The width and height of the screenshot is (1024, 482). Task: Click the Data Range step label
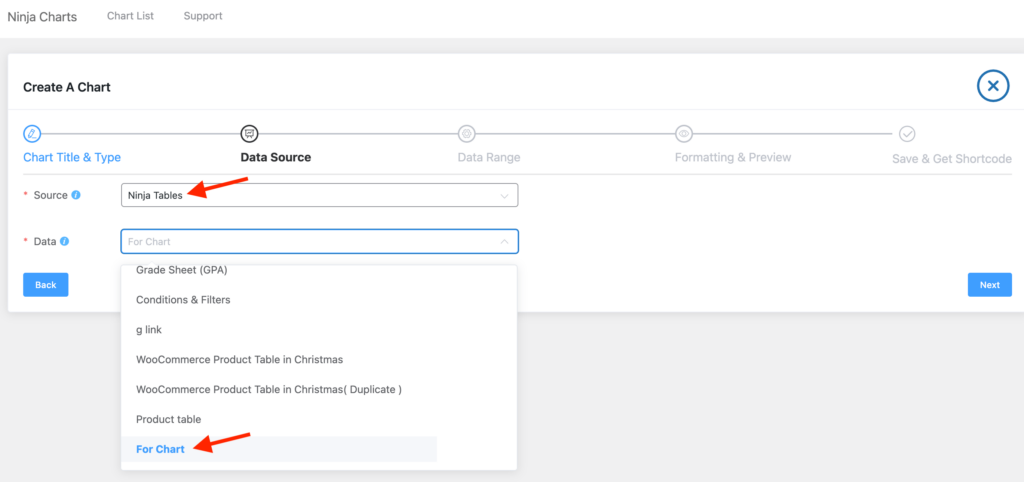pyautogui.click(x=489, y=157)
